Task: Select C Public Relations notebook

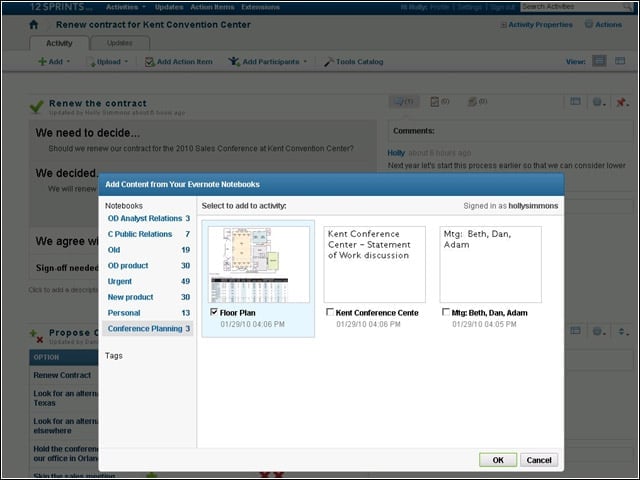Action: [149, 234]
